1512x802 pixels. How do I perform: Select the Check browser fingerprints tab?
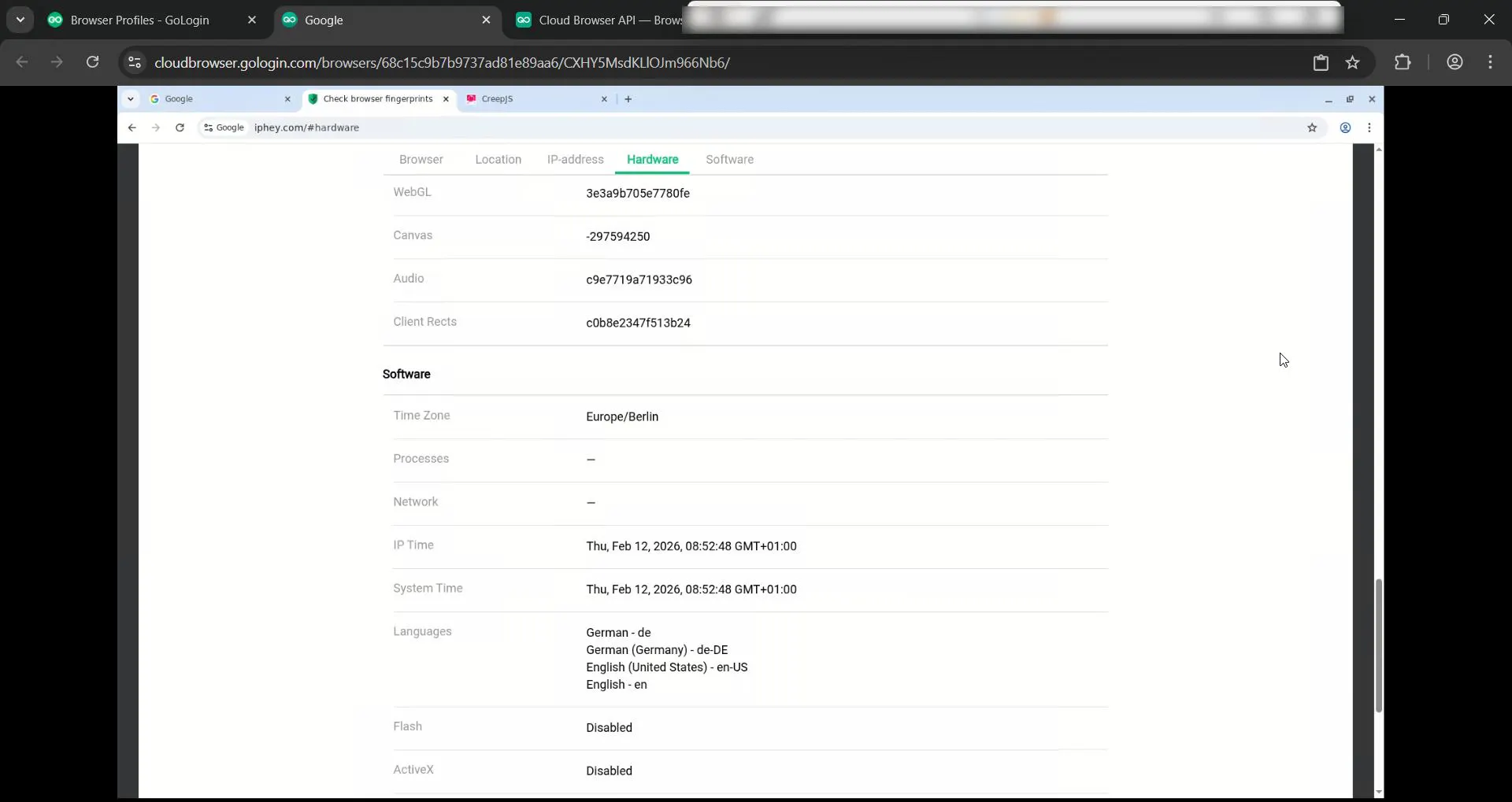click(x=378, y=99)
